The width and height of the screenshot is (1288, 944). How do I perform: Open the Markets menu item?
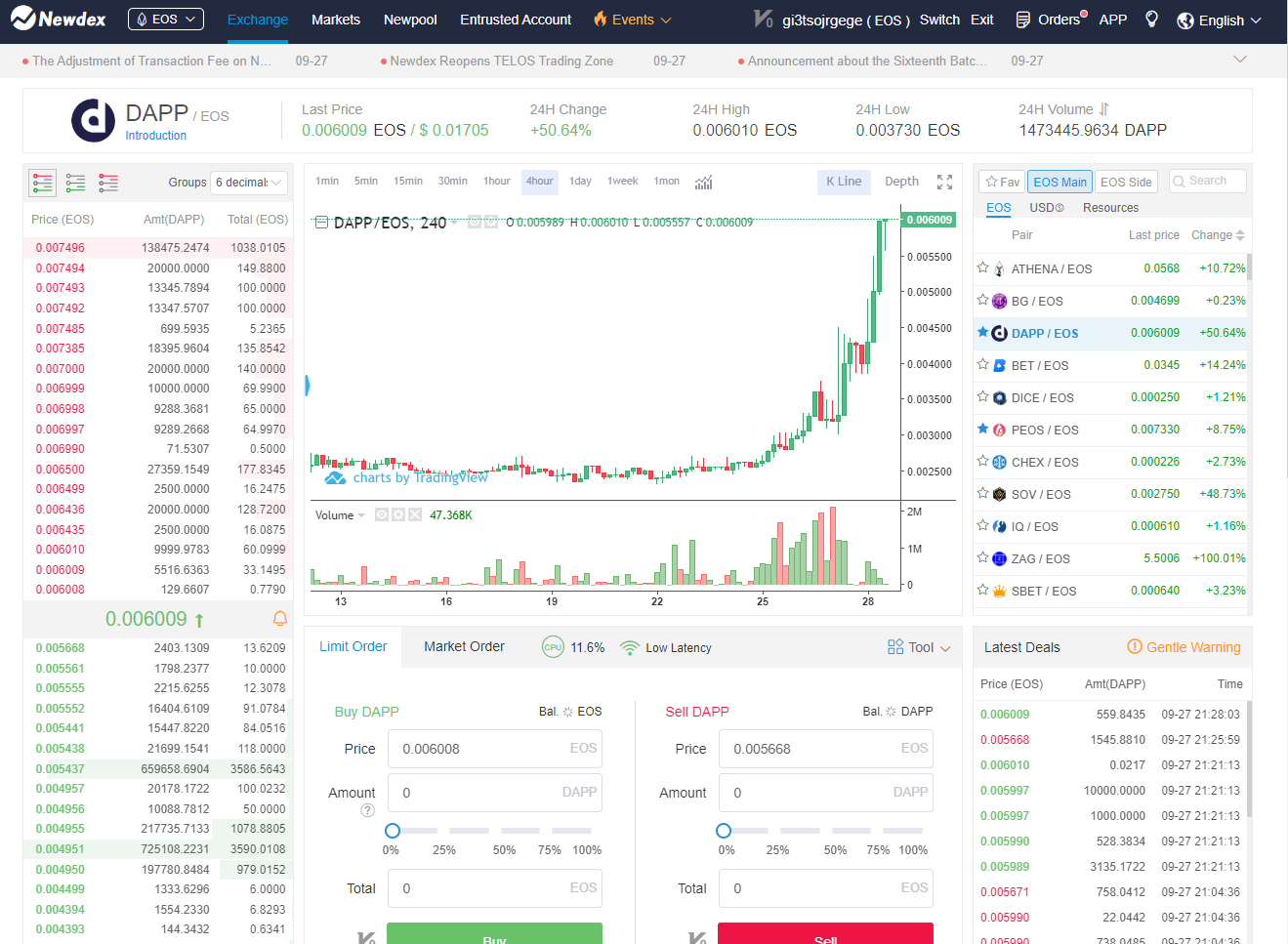click(x=336, y=20)
